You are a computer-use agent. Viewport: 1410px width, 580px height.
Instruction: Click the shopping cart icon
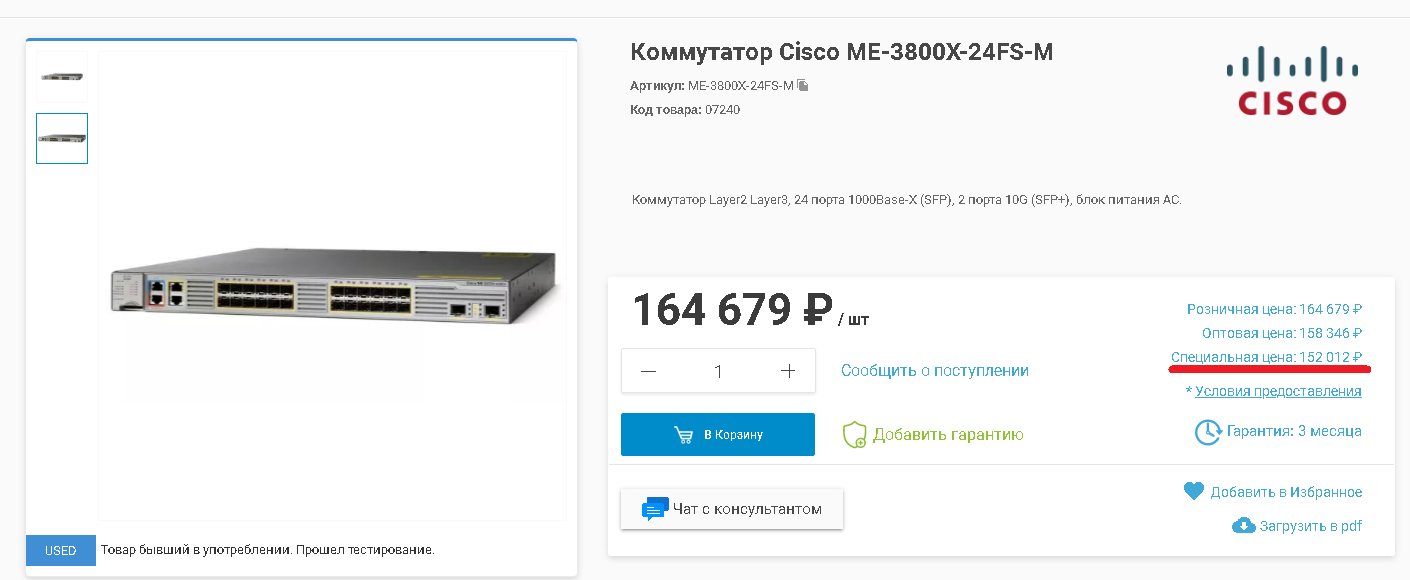click(684, 435)
